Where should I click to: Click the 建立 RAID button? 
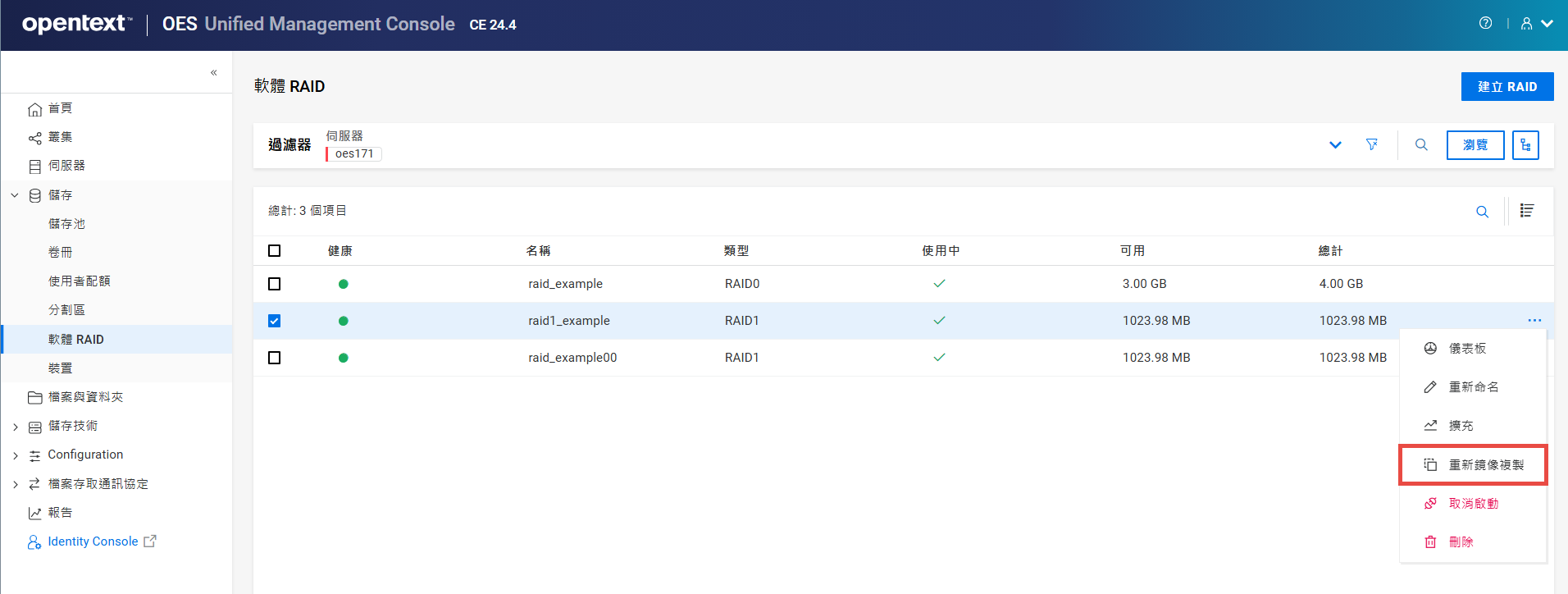pyautogui.click(x=1506, y=87)
